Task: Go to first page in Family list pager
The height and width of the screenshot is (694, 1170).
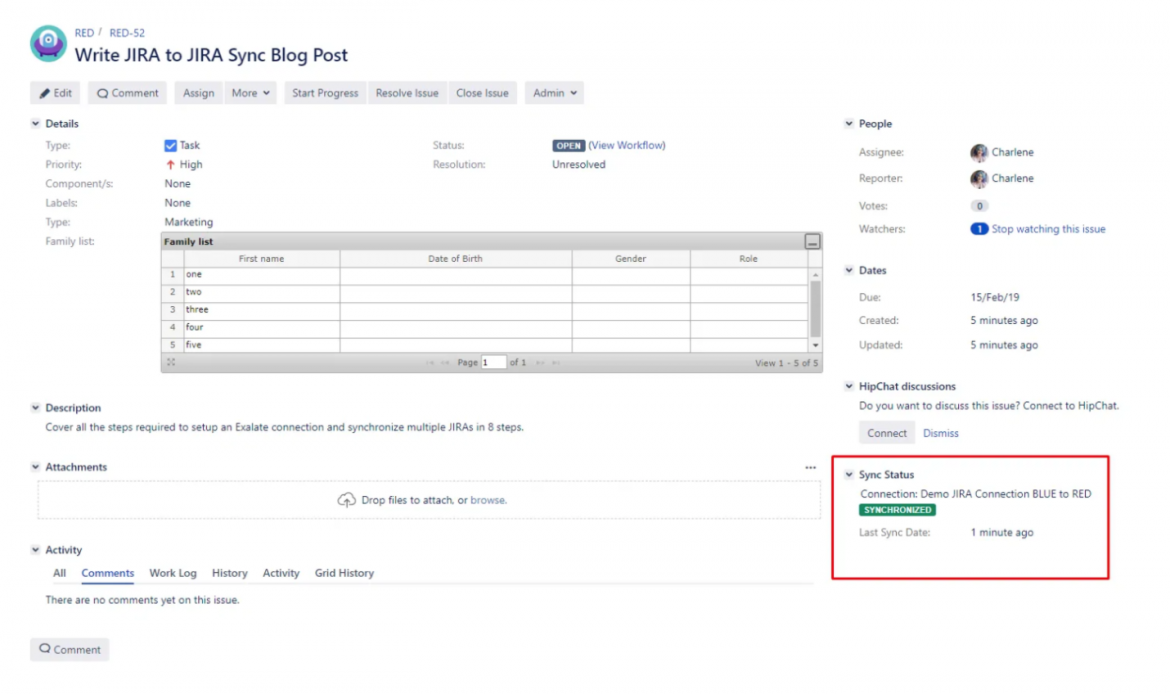Action: [430, 363]
